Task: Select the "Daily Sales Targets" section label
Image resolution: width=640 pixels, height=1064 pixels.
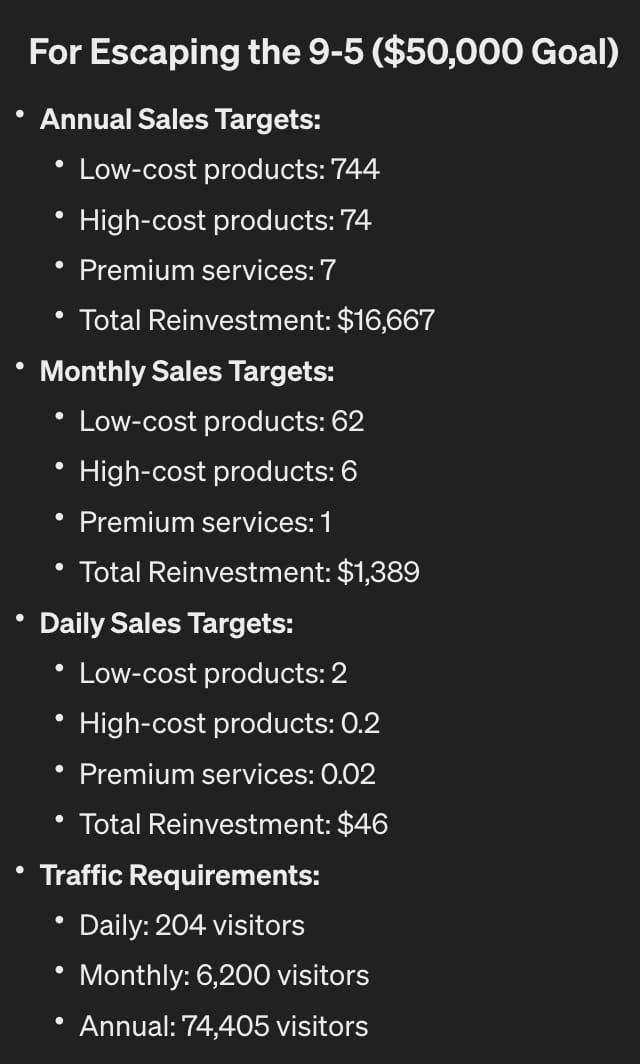Action: tap(166, 624)
